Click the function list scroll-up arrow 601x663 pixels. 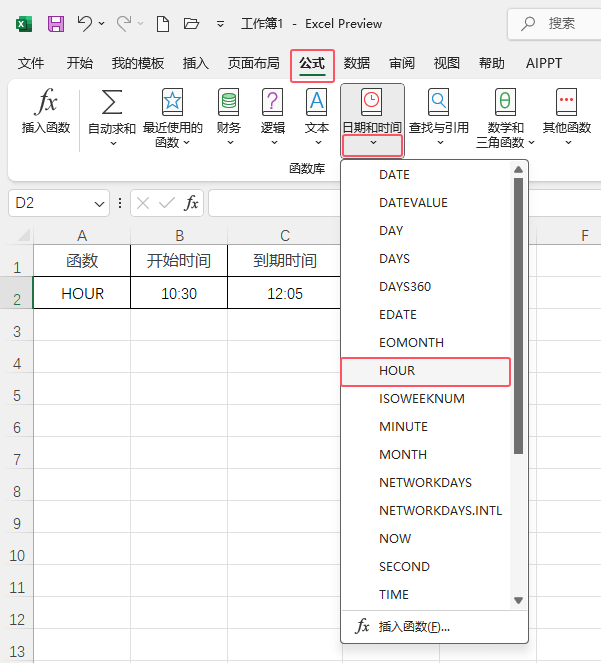coord(519,170)
